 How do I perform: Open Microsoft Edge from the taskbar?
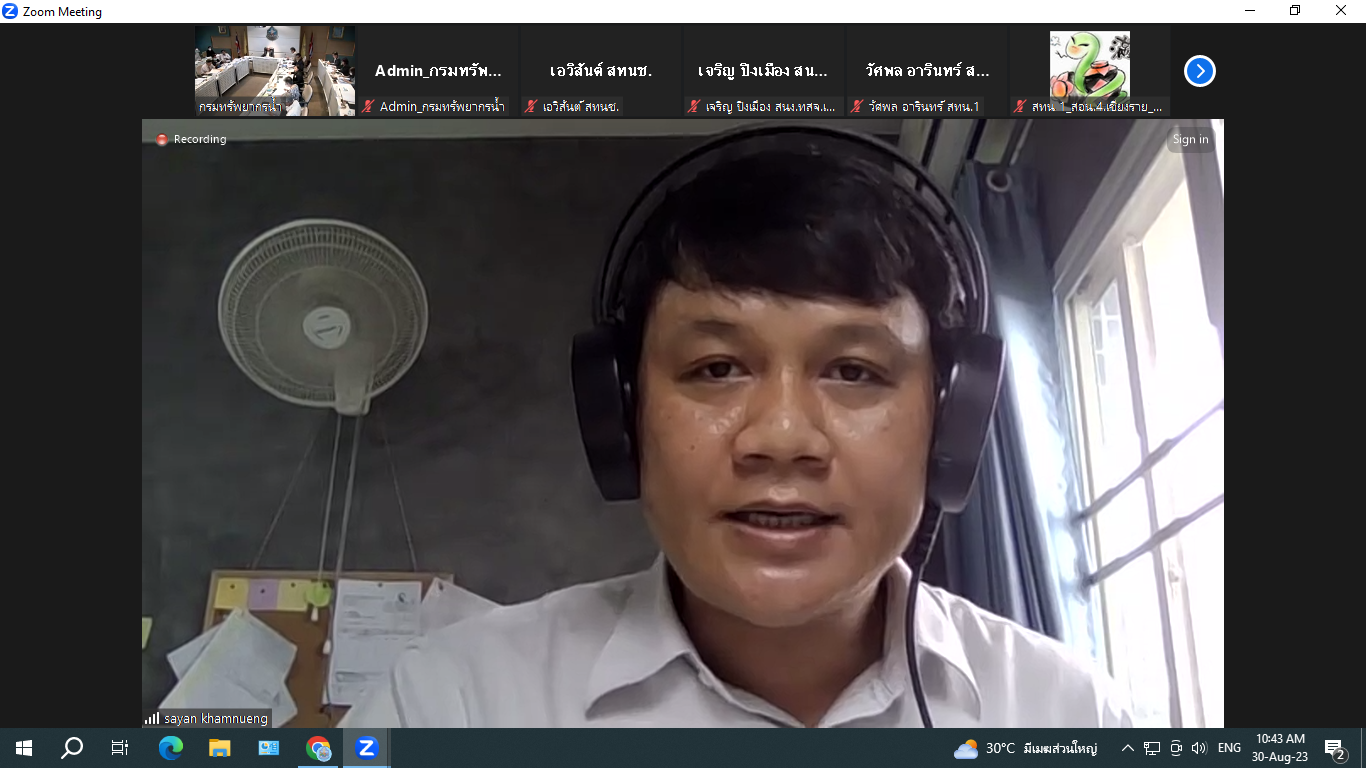(171, 748)
